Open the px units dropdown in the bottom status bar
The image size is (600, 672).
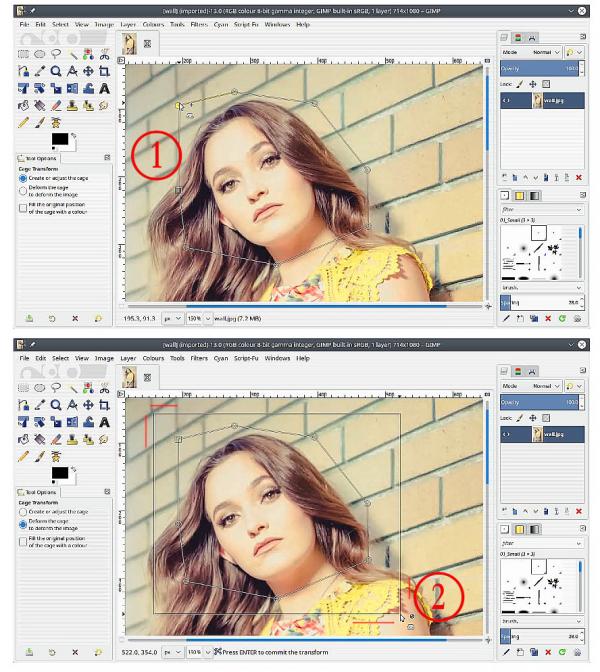(x=173, y=652)
